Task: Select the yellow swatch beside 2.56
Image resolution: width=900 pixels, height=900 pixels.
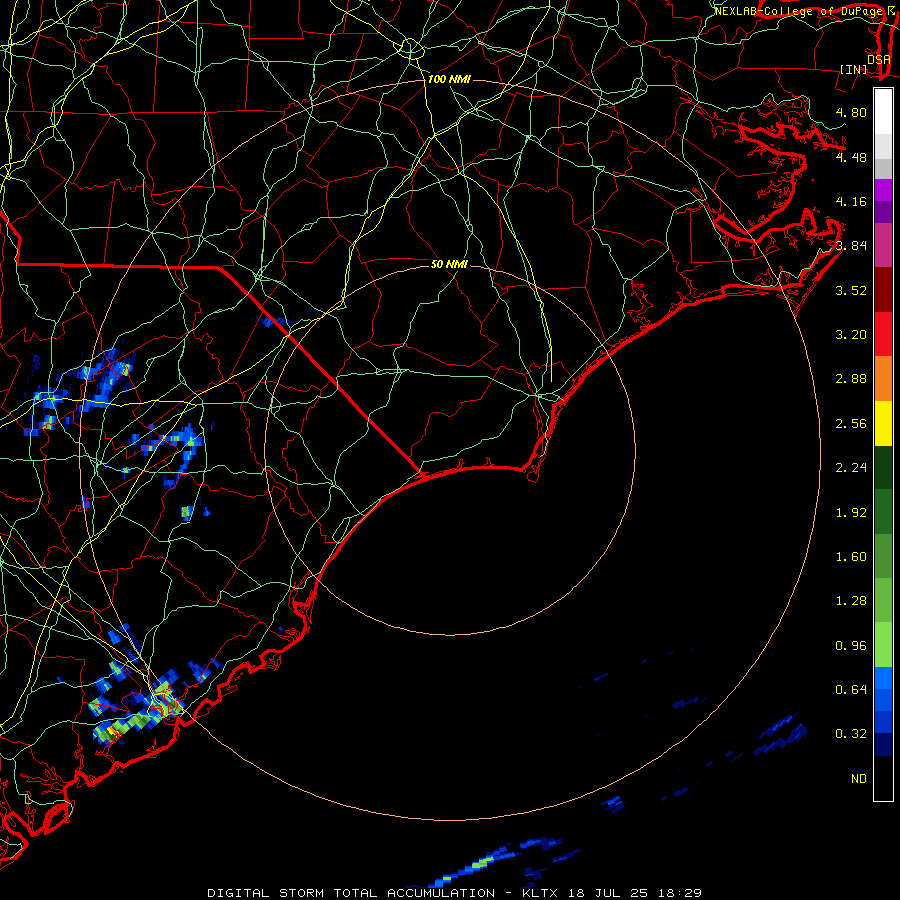Action: [x=883, y=423]
